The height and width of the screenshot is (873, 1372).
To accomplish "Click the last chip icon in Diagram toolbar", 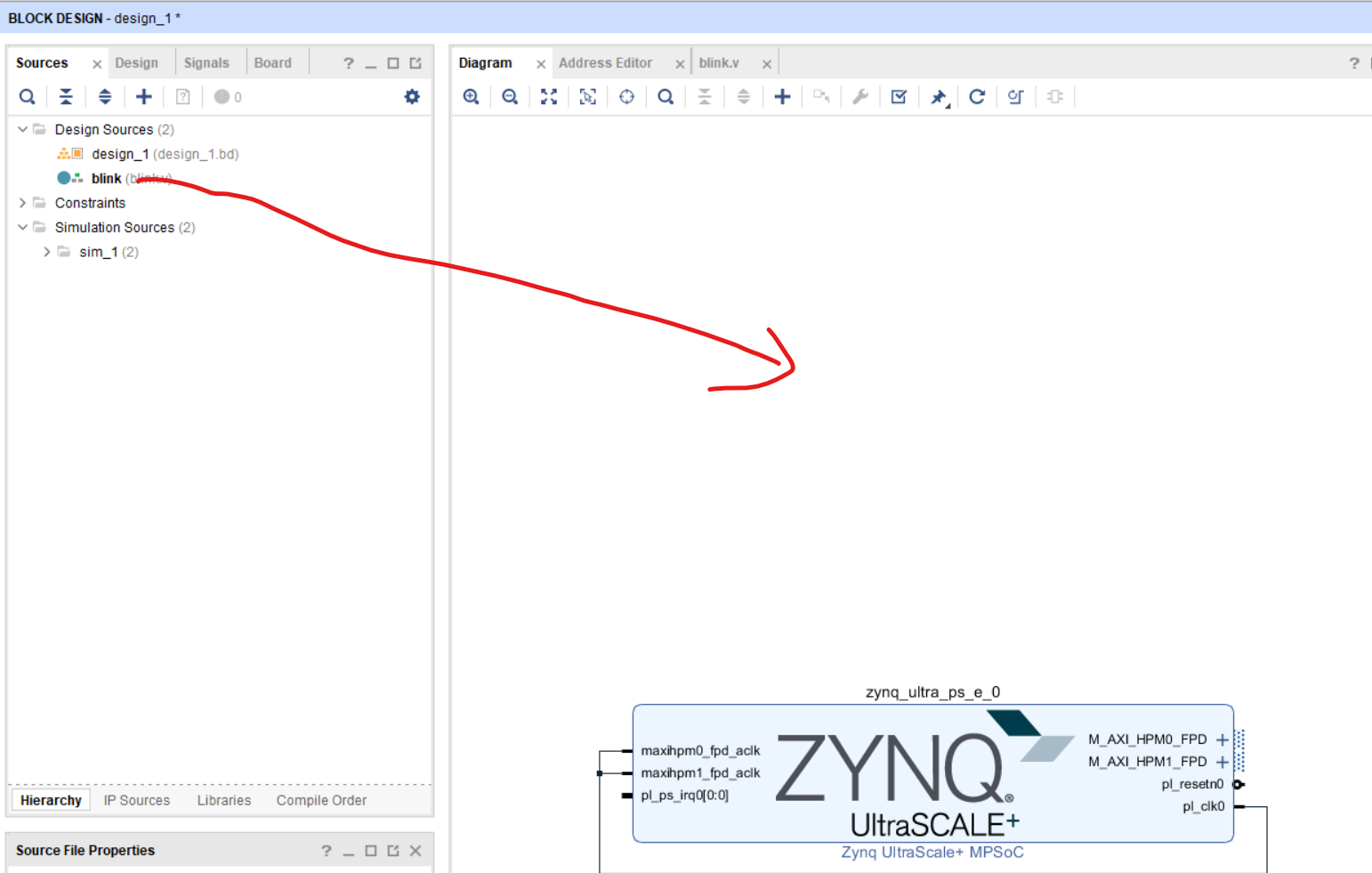I will [x=1055, y=97].
